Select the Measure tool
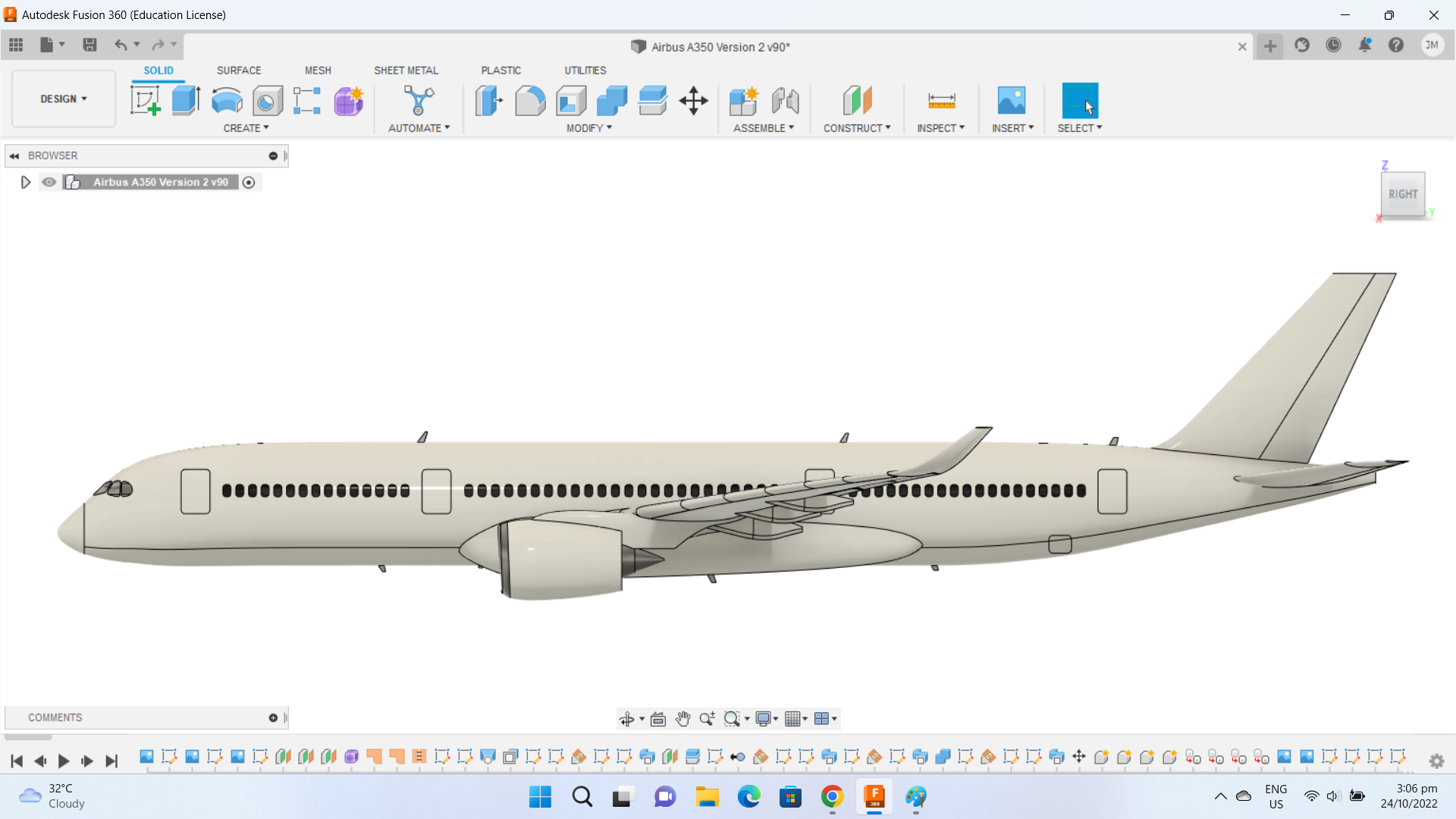1456x819 pixels. click(x=941, y=100)
